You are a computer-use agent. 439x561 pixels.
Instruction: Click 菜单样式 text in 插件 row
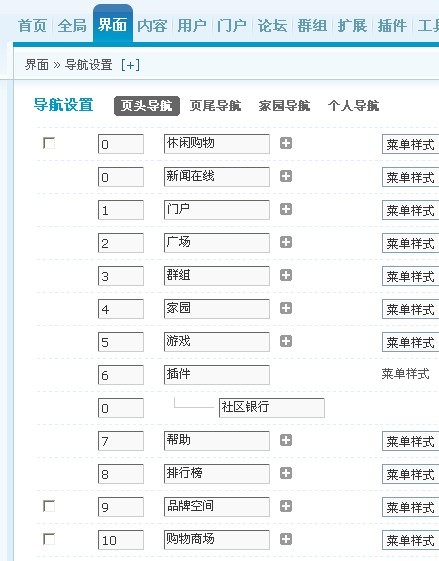coord(405,374)
